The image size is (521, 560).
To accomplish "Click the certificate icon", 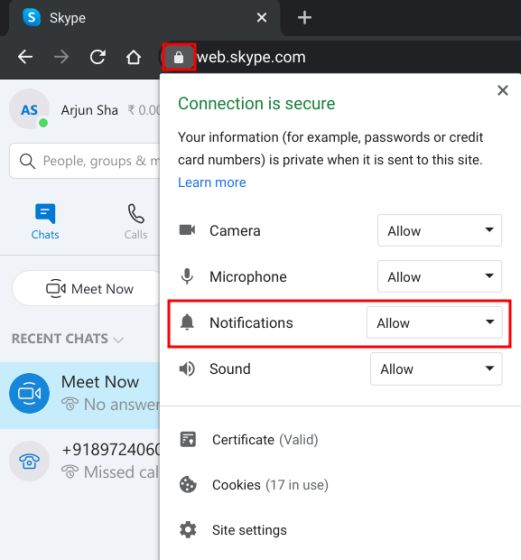I will [188, 440].
